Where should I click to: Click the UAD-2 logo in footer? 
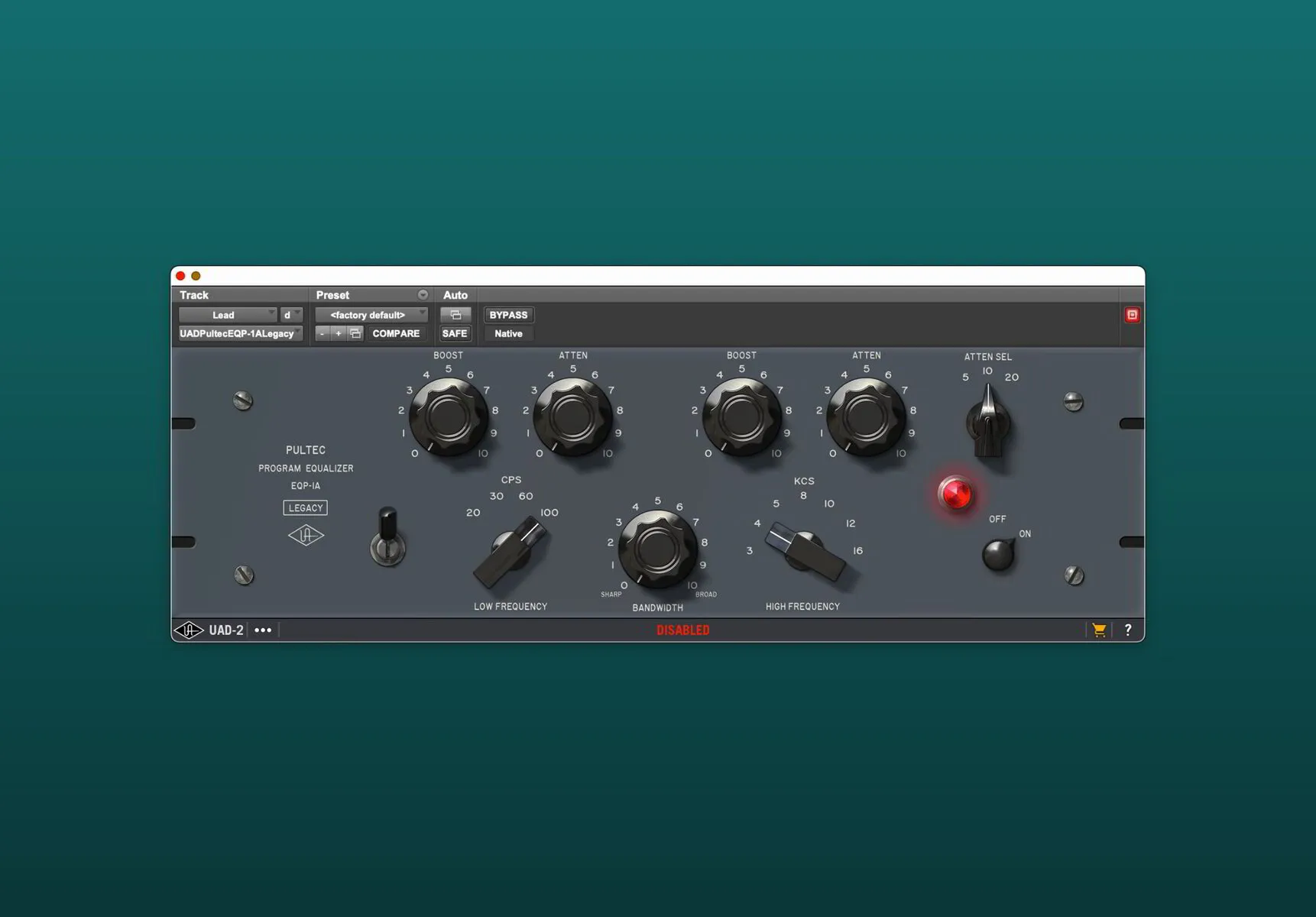(x=209, y=630)
